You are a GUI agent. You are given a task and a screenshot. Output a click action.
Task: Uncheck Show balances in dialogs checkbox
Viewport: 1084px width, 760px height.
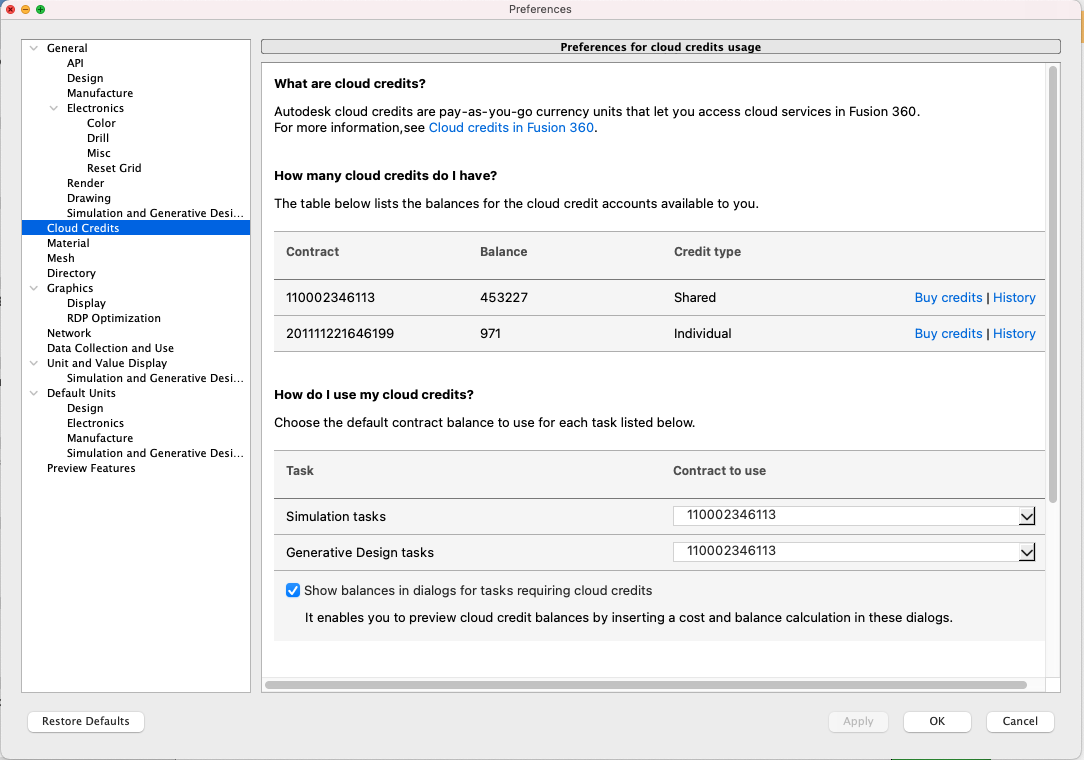click(293, 591)
